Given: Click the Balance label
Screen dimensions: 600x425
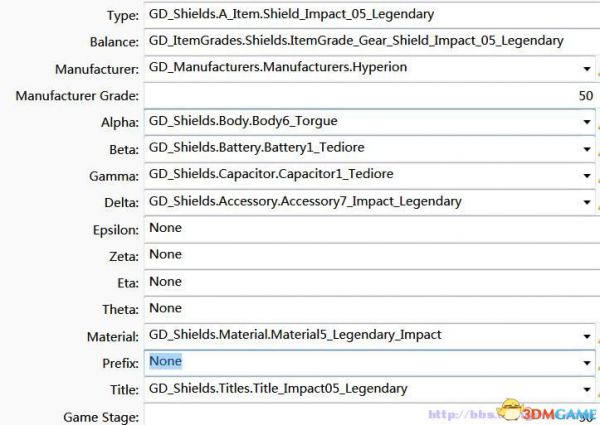Looking at the screenshot, I should 114,42.
